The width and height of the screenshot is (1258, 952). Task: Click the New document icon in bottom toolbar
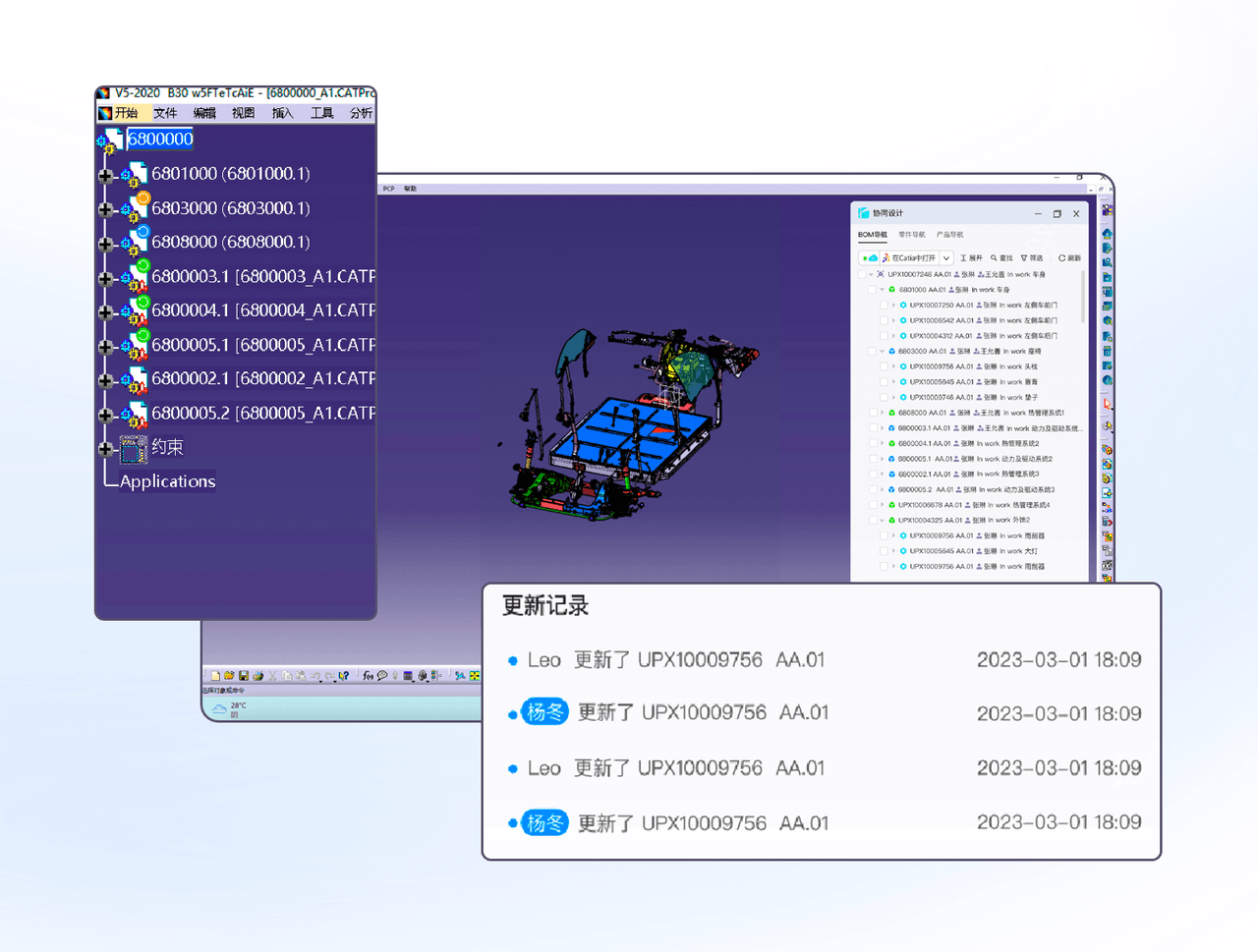tap(215, 676)
